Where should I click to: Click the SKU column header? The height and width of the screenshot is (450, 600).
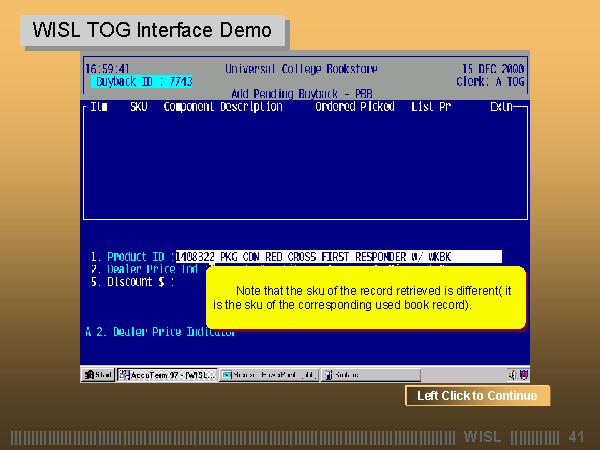(x=138, y=106)
